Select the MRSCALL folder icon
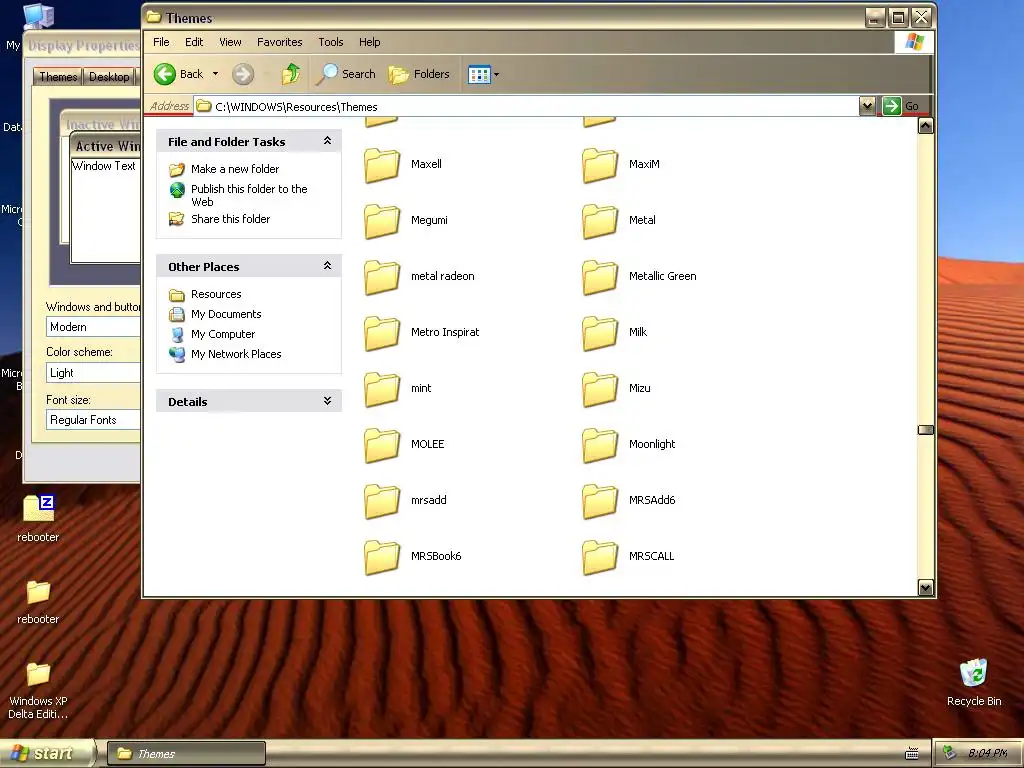This screenshot has height=768, width=1024. coord(600,558)
